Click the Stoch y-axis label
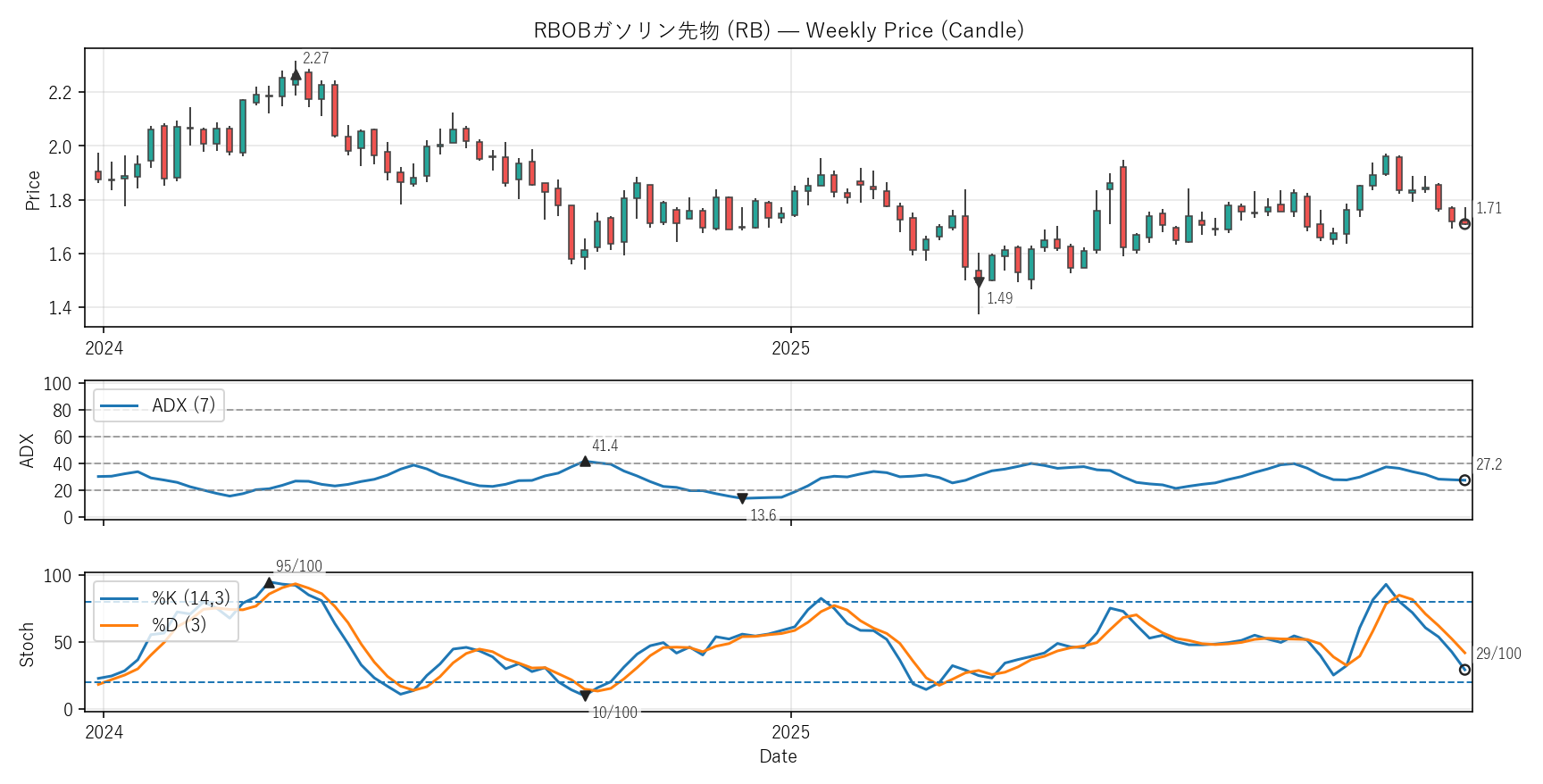This screenshot has height=784, width=1543. 27,644
